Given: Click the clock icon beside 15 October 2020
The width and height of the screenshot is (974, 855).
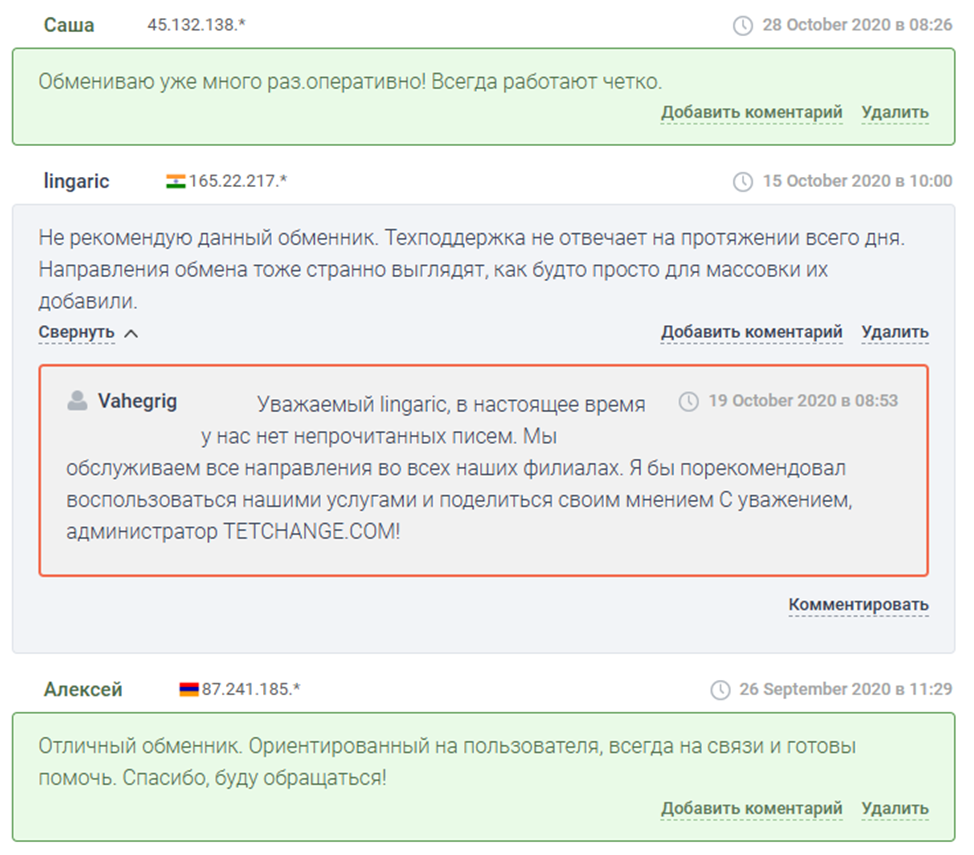Looking at the screenshot, I should pos(743,181).
